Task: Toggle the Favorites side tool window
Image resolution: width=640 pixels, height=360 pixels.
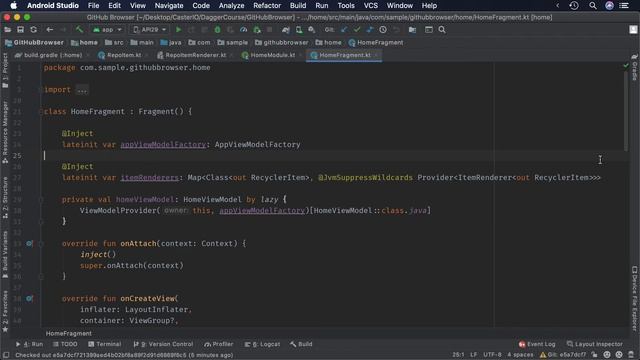Action: point(5,311)
